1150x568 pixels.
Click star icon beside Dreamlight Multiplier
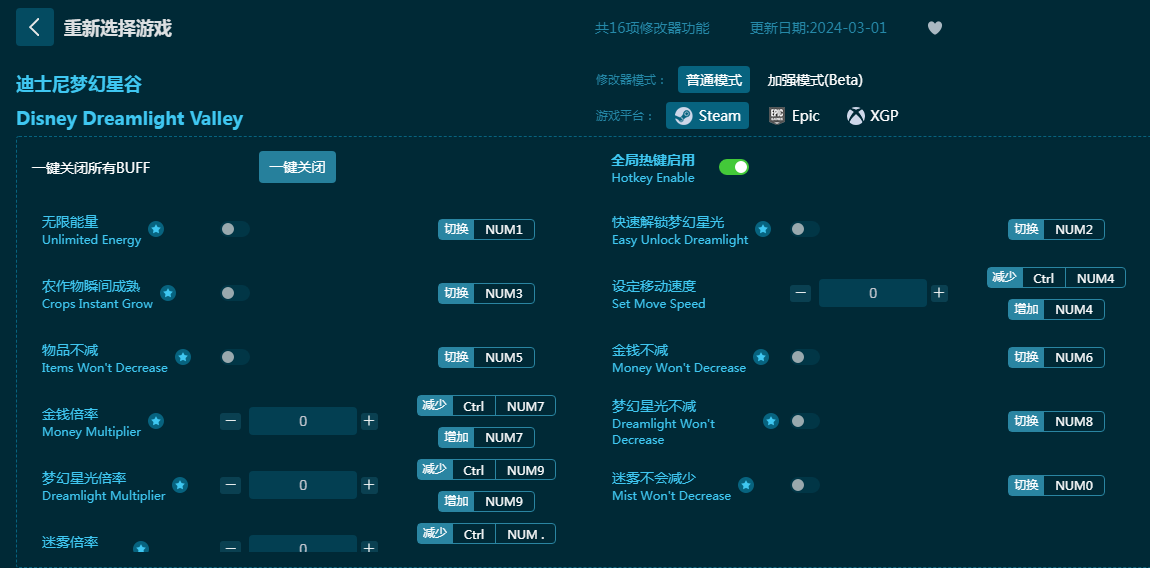tap(180, 485)
